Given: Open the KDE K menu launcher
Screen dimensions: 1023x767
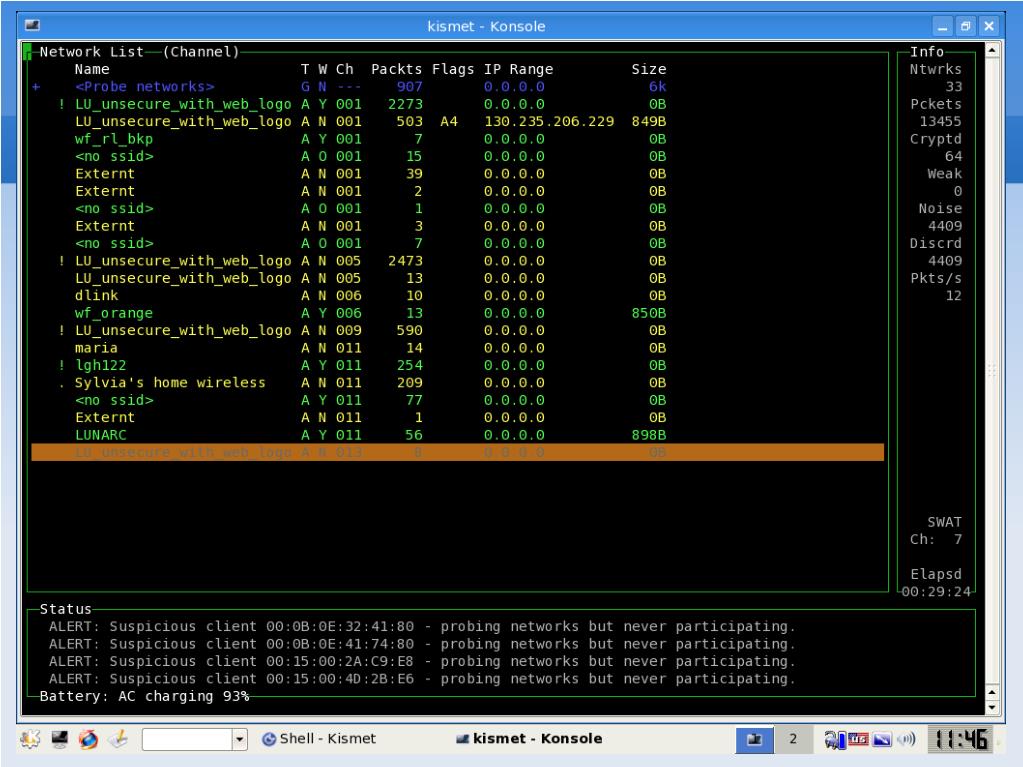Looking at the screenshot, I should coord(30,739).
